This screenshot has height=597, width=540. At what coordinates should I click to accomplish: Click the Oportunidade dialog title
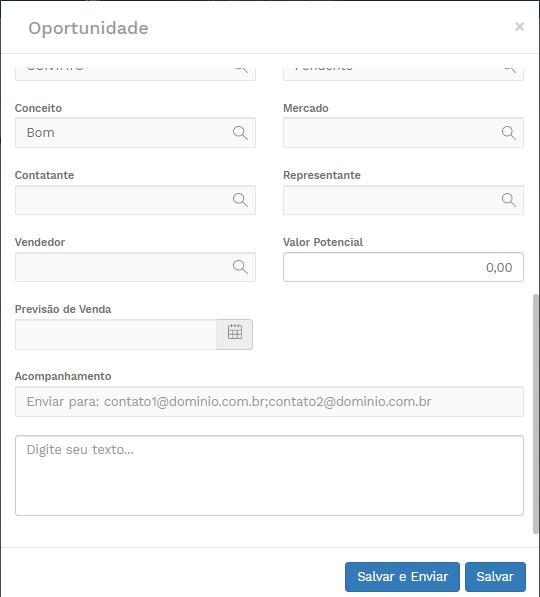click(88, 28)
